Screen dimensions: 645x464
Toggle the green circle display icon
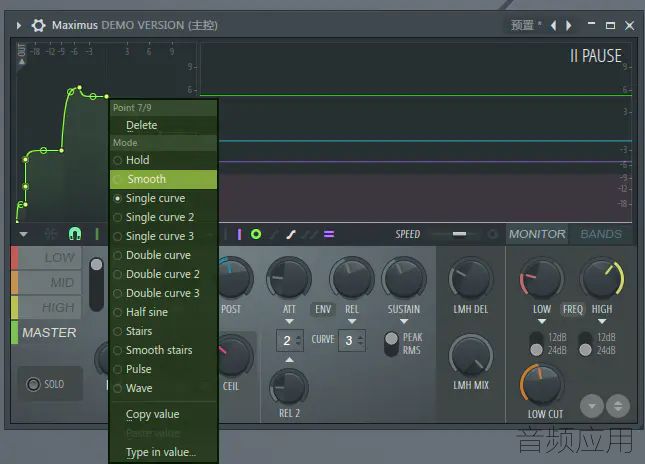click(256, 234)
